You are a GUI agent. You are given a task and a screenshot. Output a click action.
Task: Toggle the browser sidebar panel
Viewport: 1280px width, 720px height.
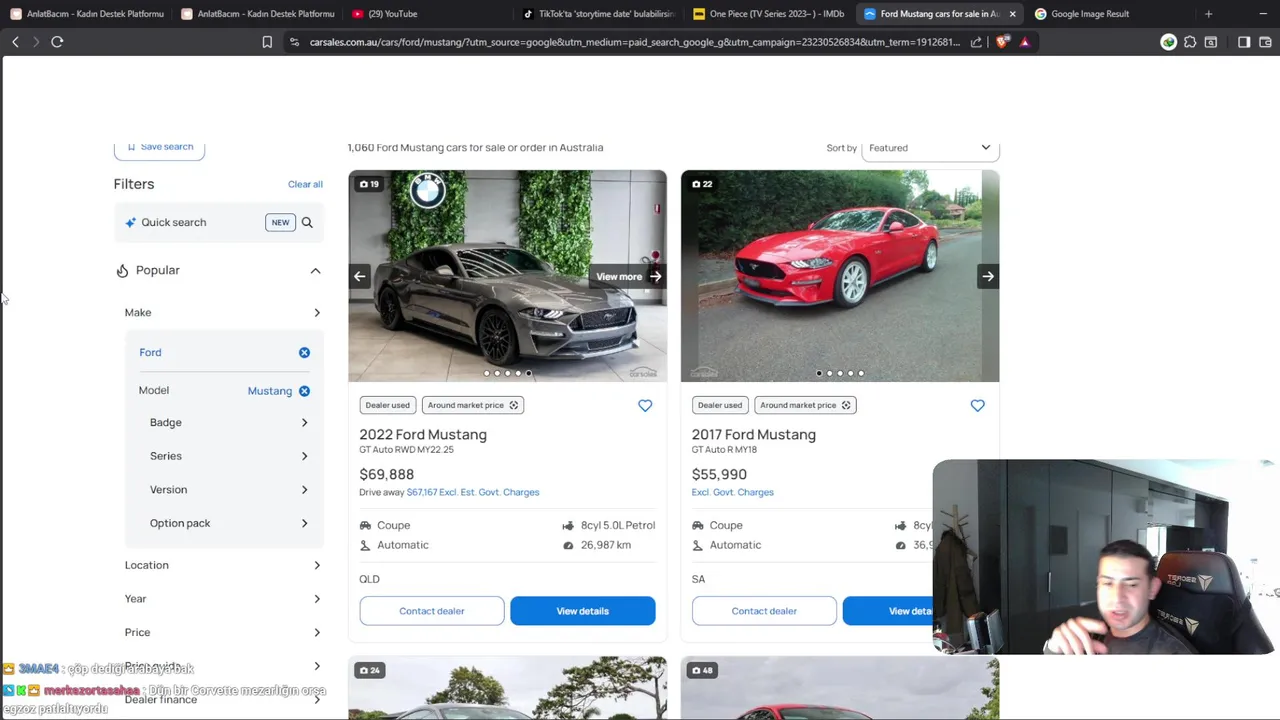pyautogui.click(x=1244, y=42)
